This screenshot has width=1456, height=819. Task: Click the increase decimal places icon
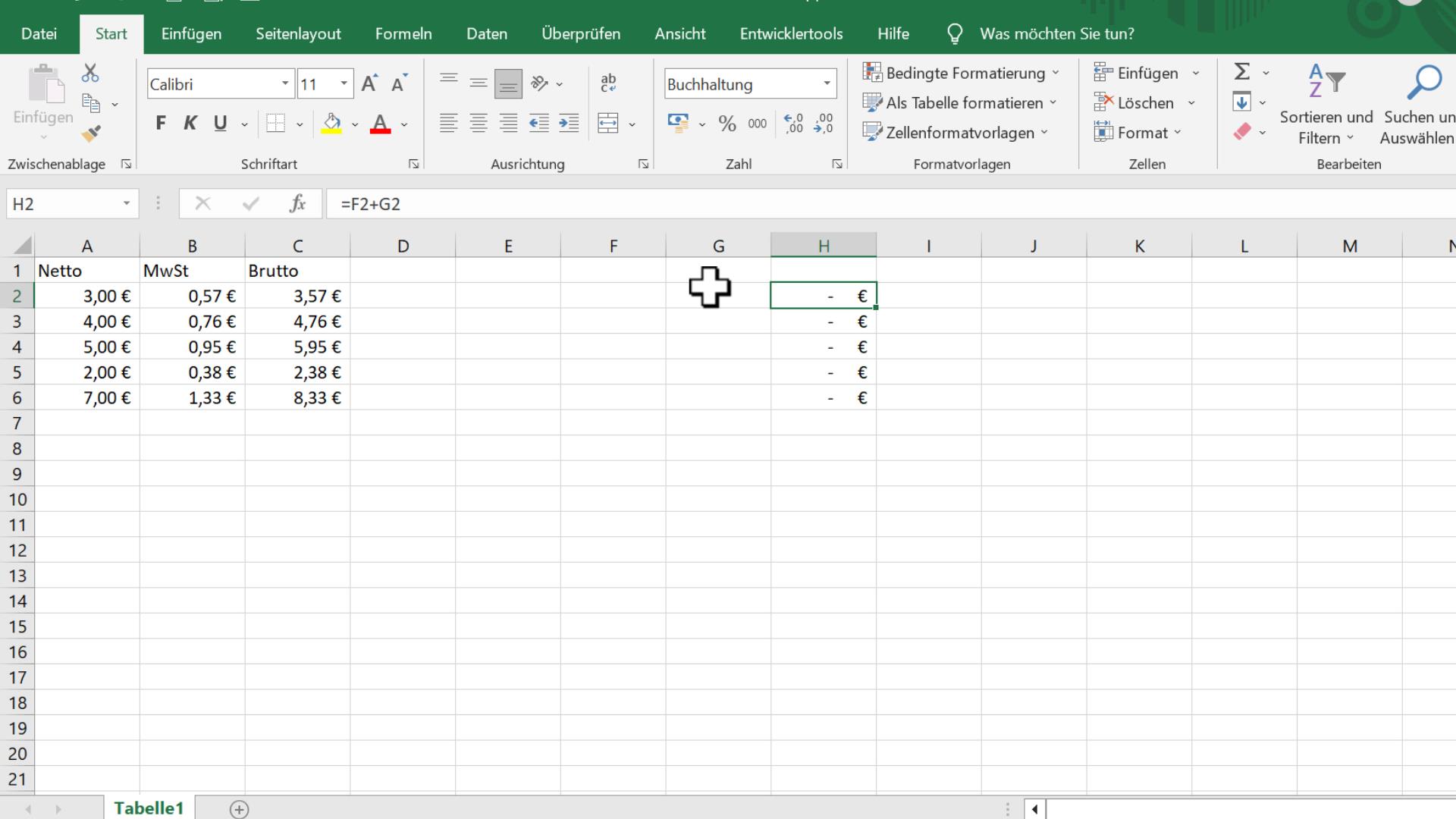(x=793, y=124)
